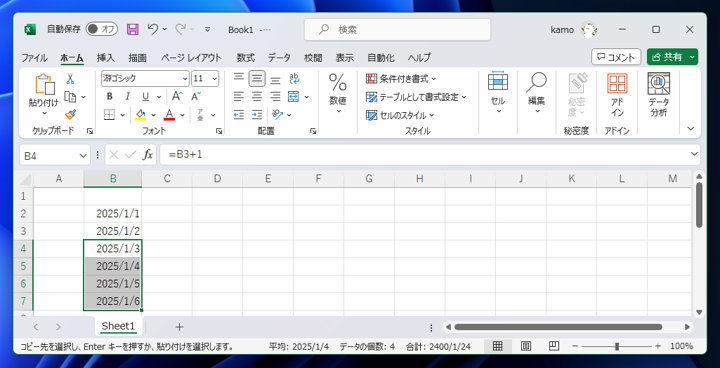
Task: Switch to the 表示 tab
Action: click(344, 58)
